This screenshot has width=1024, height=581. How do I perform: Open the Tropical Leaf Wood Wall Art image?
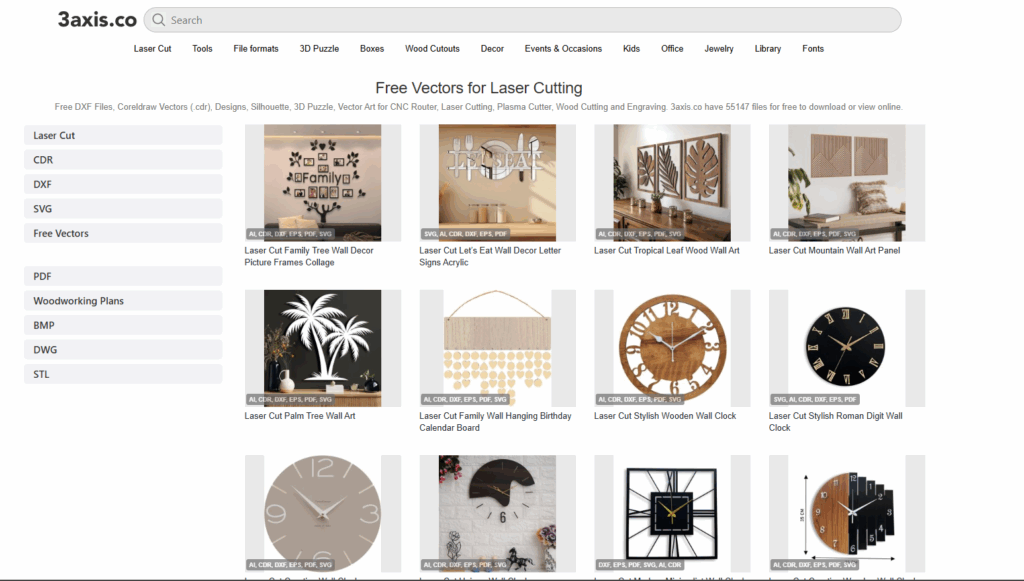coord(672,183)
